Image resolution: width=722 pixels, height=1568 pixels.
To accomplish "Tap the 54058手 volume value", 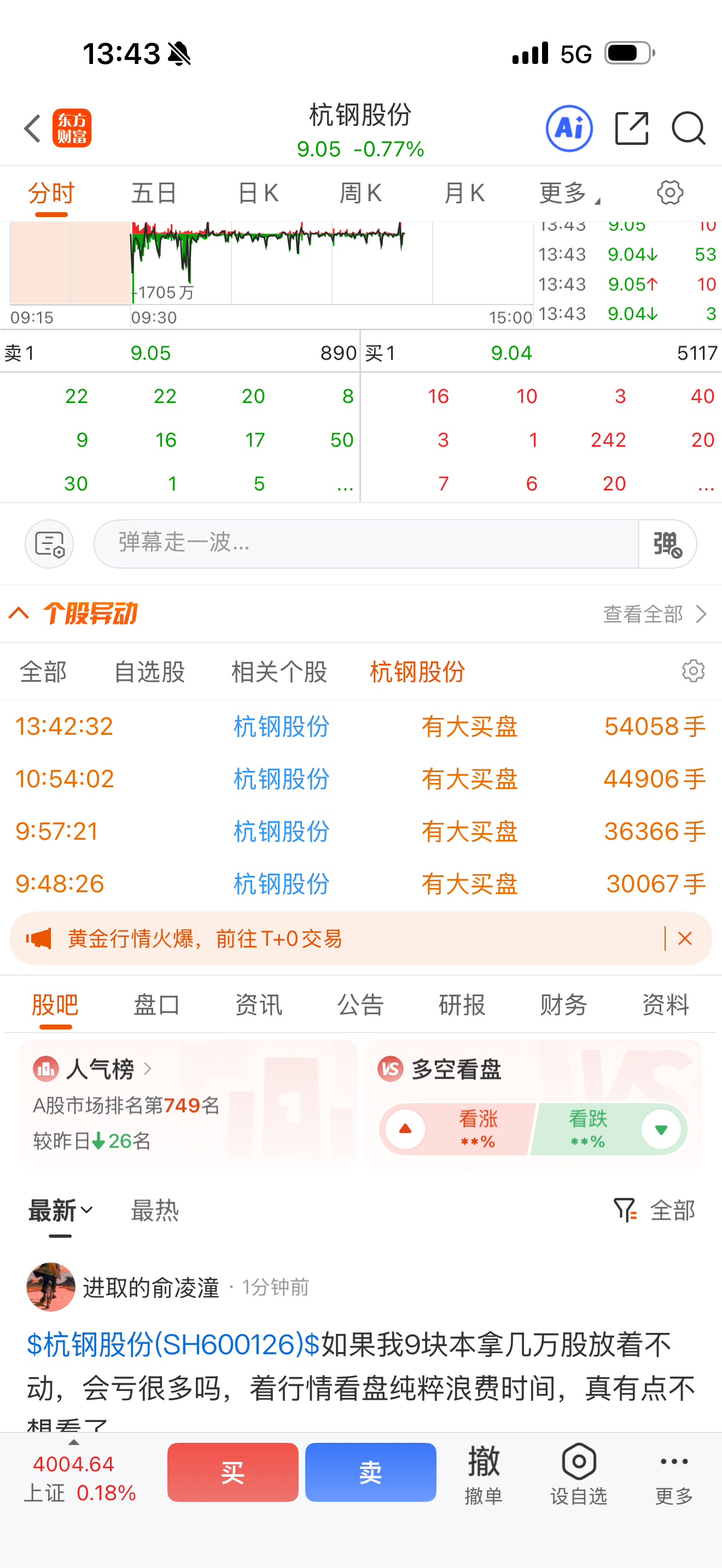I will pos(655,727).
